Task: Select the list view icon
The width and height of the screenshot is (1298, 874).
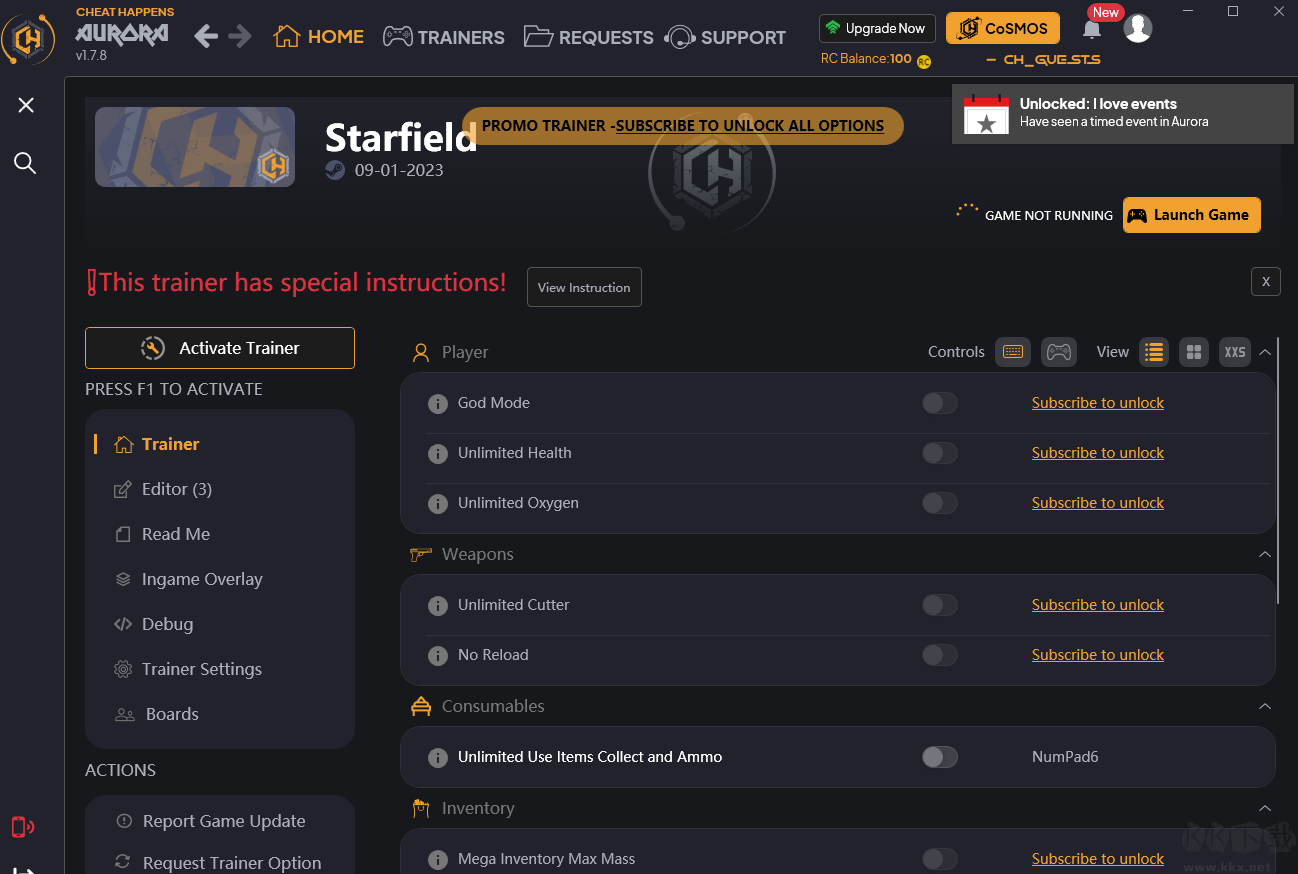Action: (x=1154, y=352)
